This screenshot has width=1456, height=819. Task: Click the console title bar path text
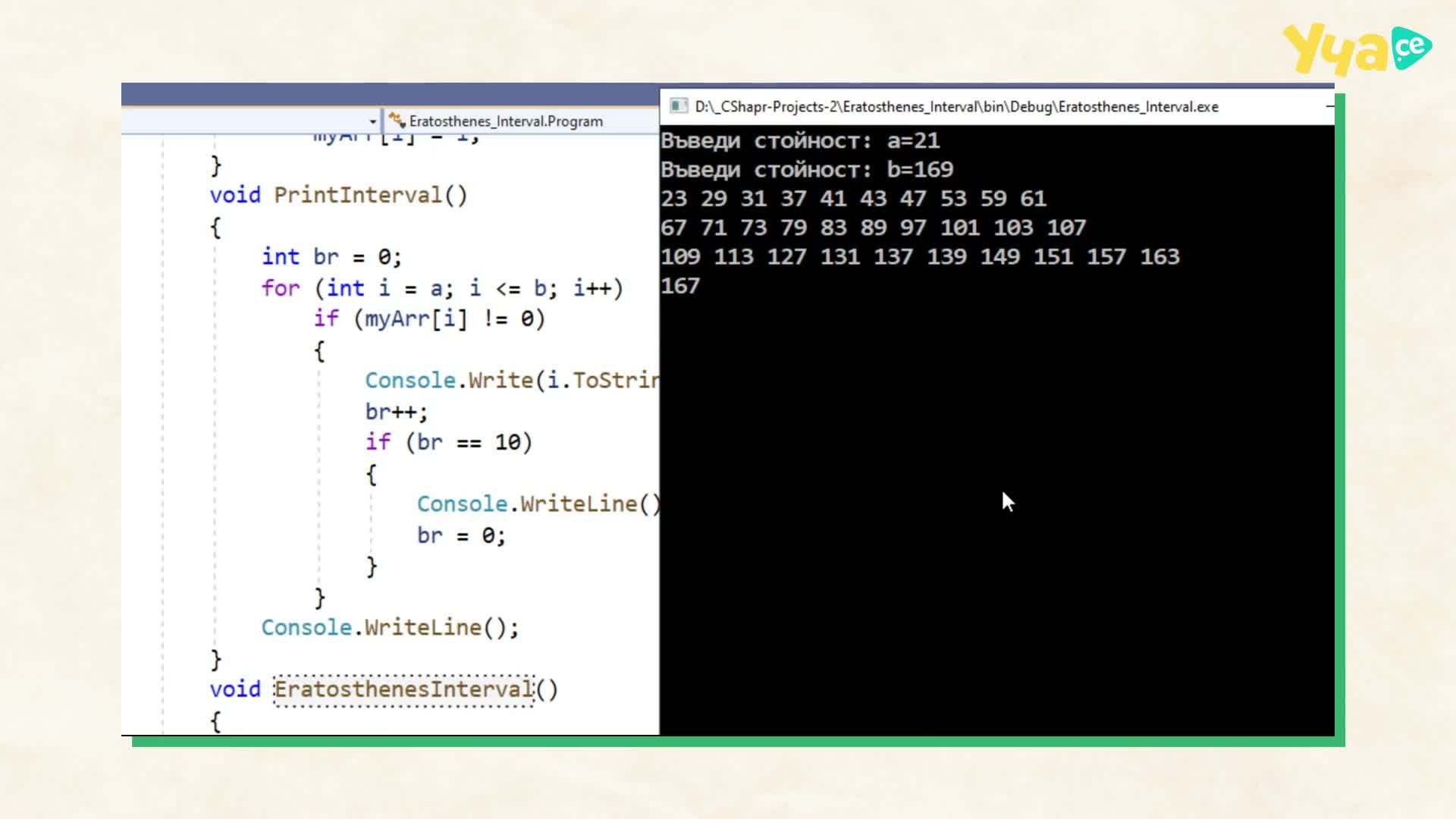tap(956, 107)
